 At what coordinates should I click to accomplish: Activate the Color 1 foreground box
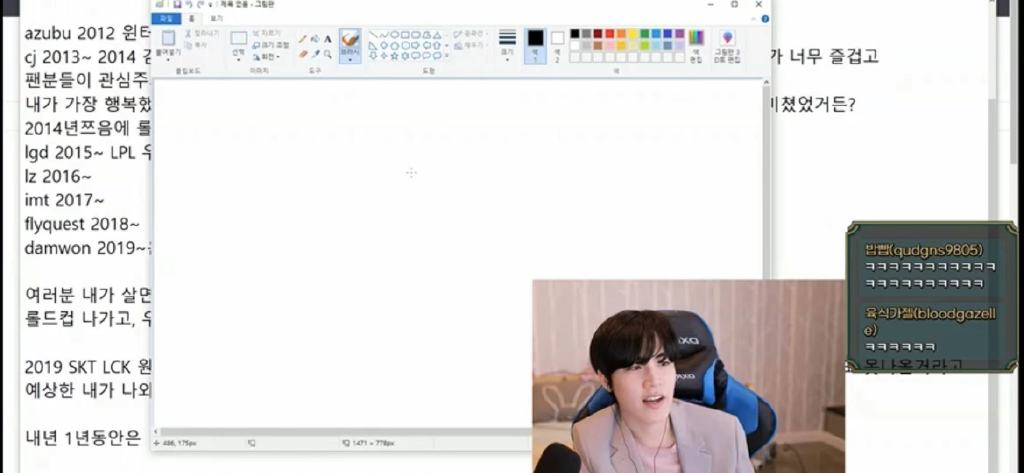536,46
